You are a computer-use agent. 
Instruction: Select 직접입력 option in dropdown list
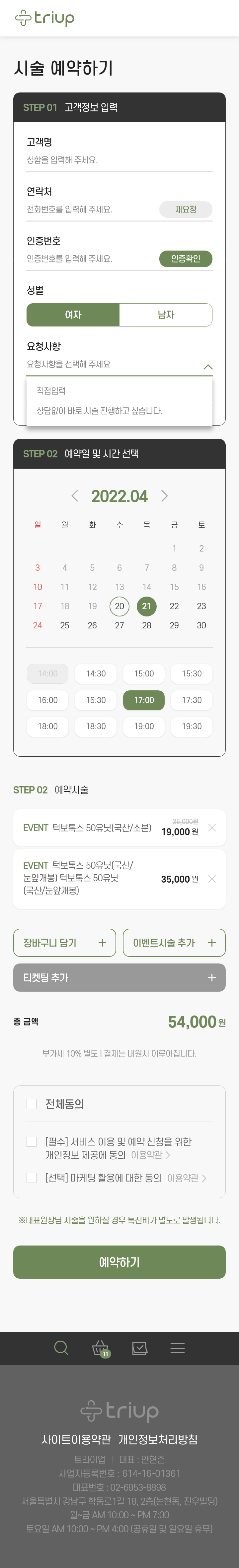point(51,391)
